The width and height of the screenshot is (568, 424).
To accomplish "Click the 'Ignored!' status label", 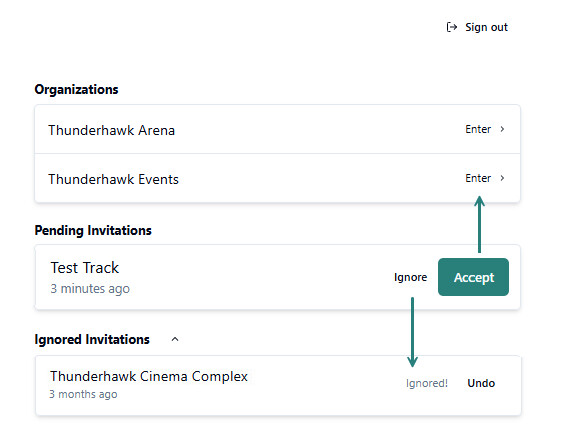I will click(427, 383).
